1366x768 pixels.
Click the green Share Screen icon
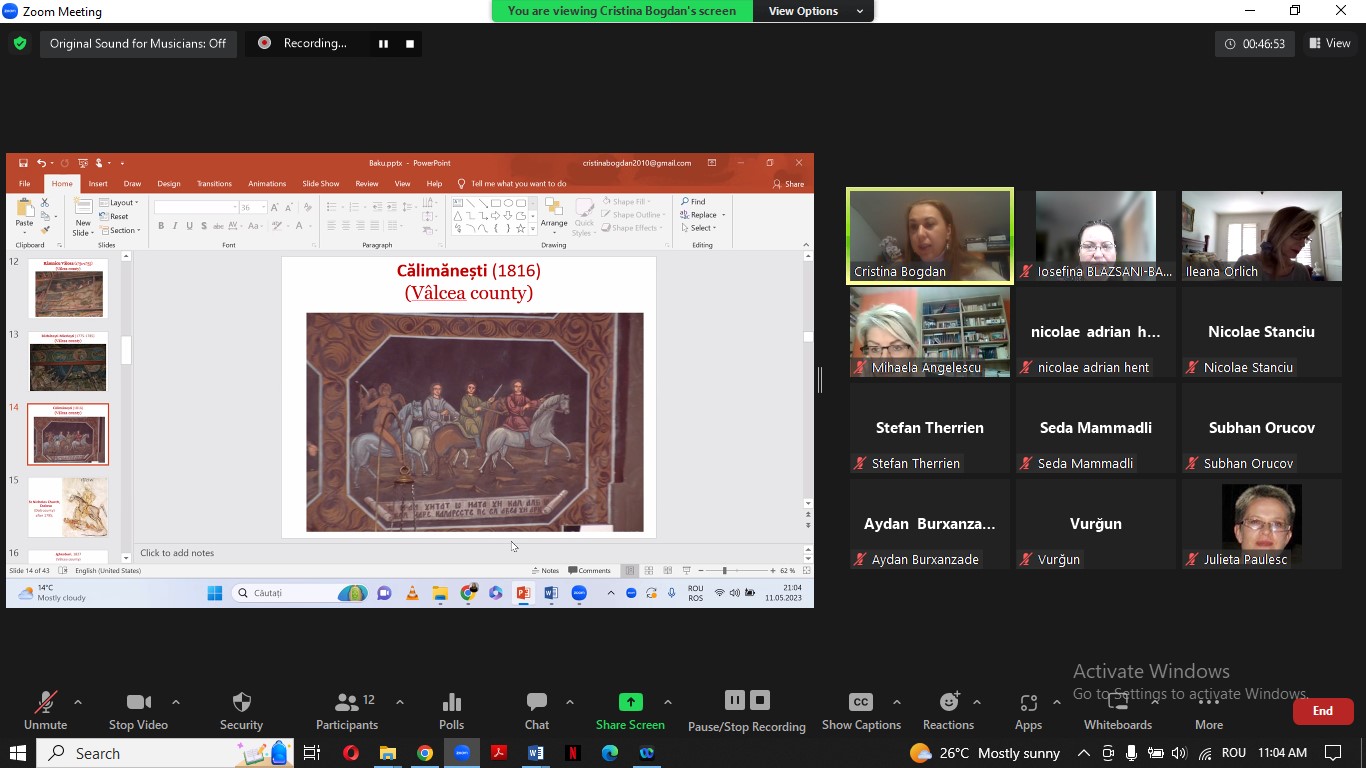630,702
